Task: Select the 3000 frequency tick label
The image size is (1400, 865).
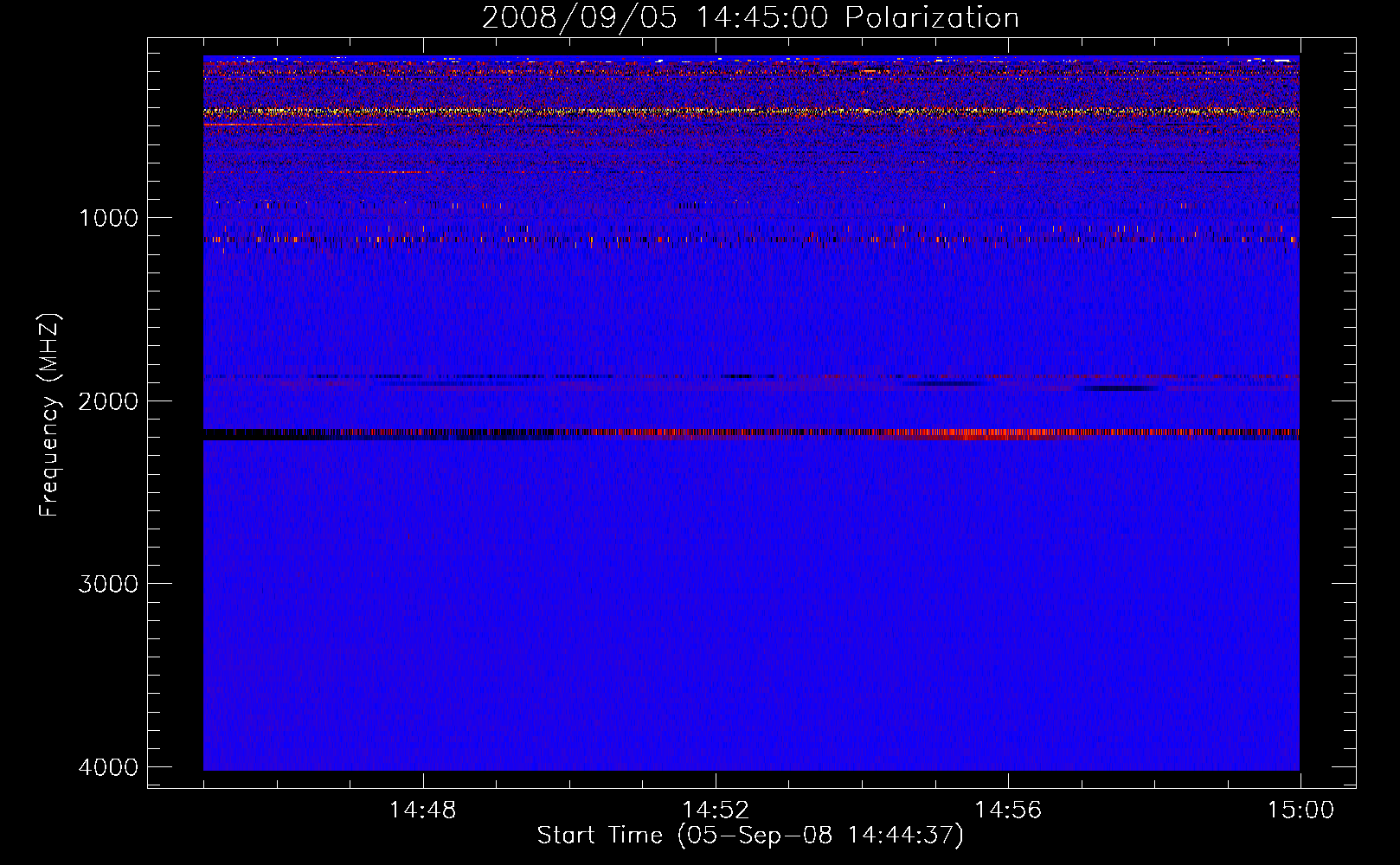Action: (108, 584)
